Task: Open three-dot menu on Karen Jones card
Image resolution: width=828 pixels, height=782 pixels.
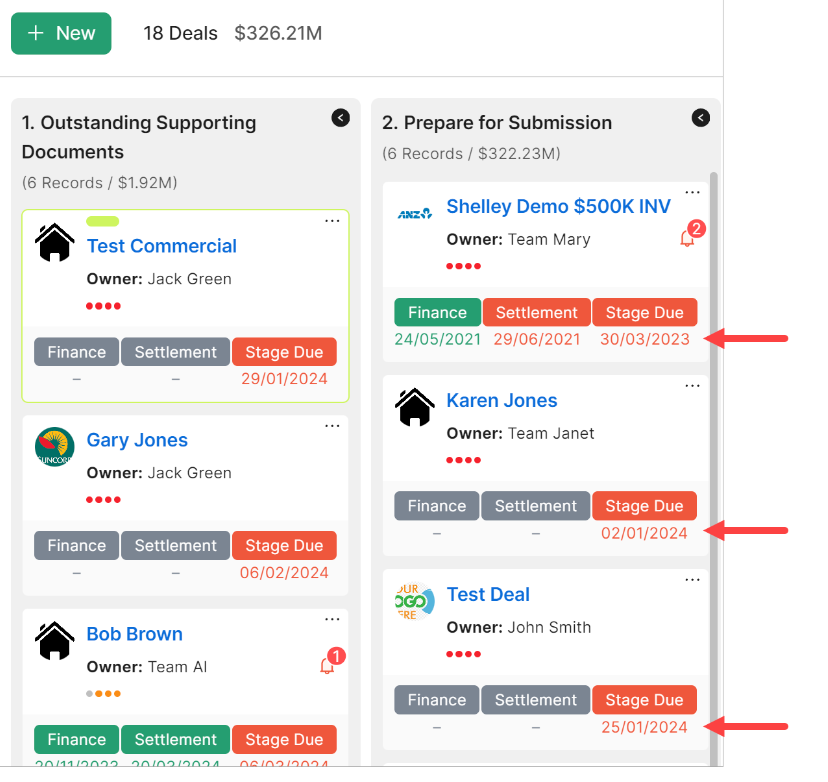Action: click(693, 386)
